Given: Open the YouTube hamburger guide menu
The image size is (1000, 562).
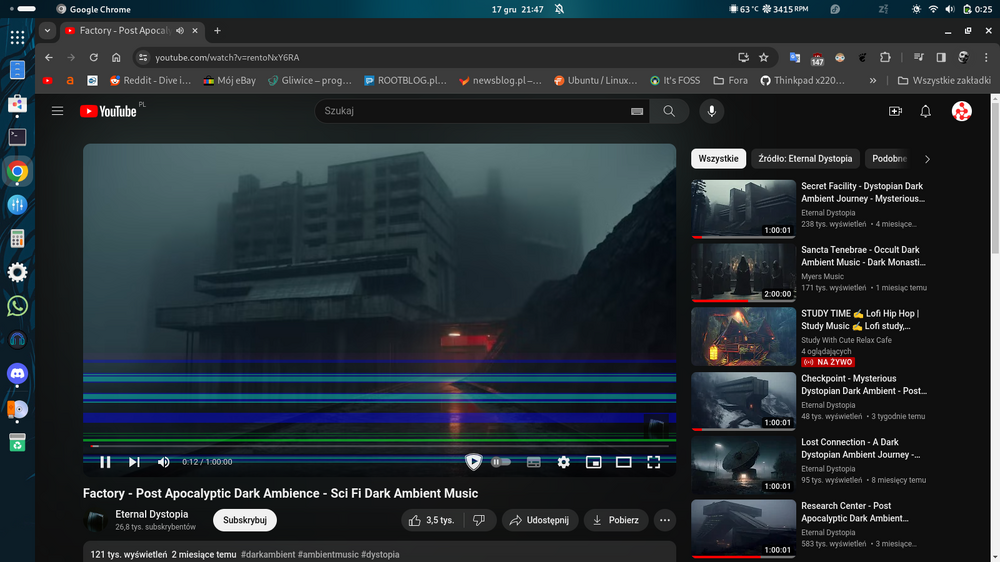Looking at the screenshot, I should [x=58, y=111].
